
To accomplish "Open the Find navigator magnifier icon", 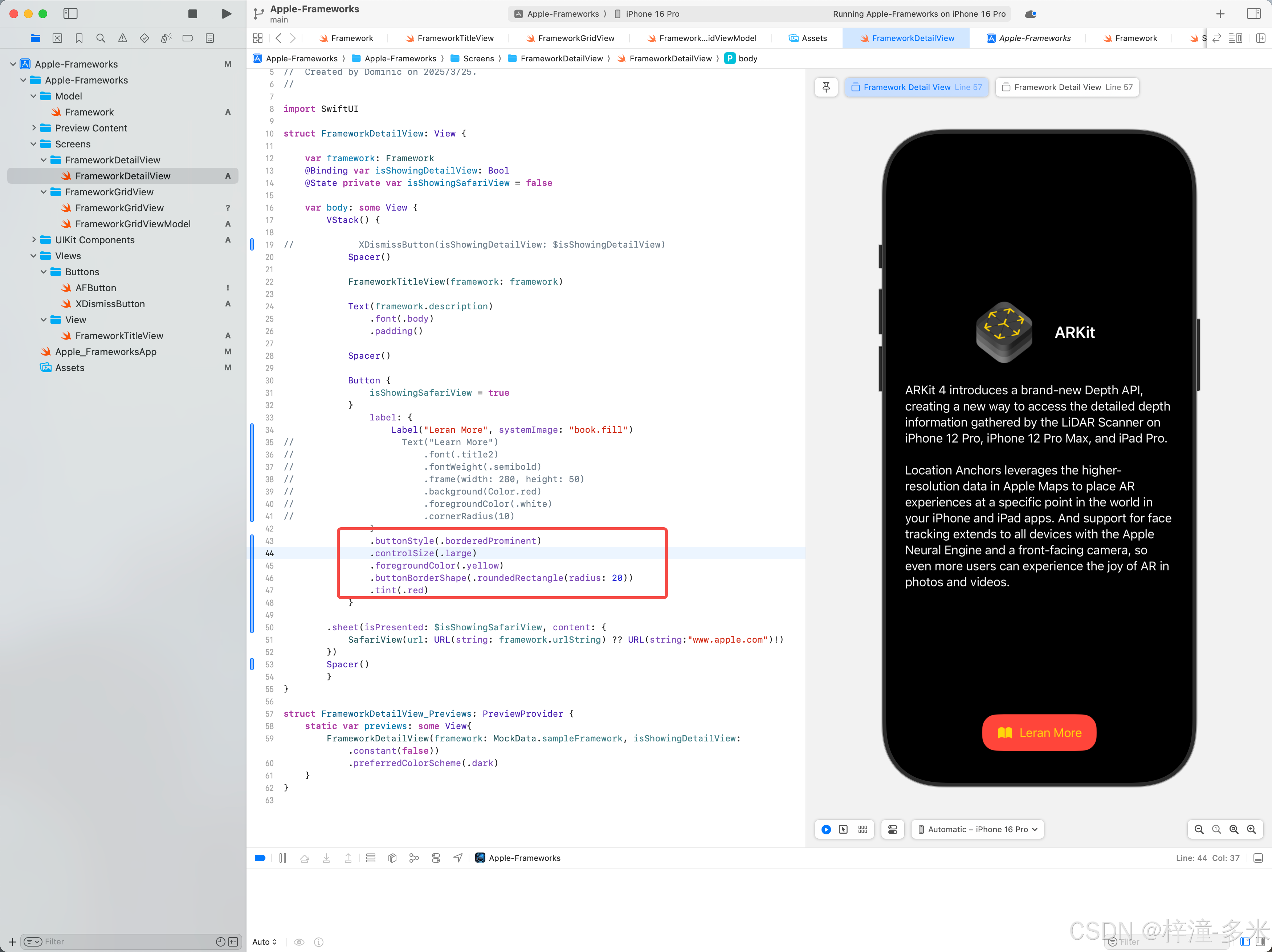I will pos(101,38).
